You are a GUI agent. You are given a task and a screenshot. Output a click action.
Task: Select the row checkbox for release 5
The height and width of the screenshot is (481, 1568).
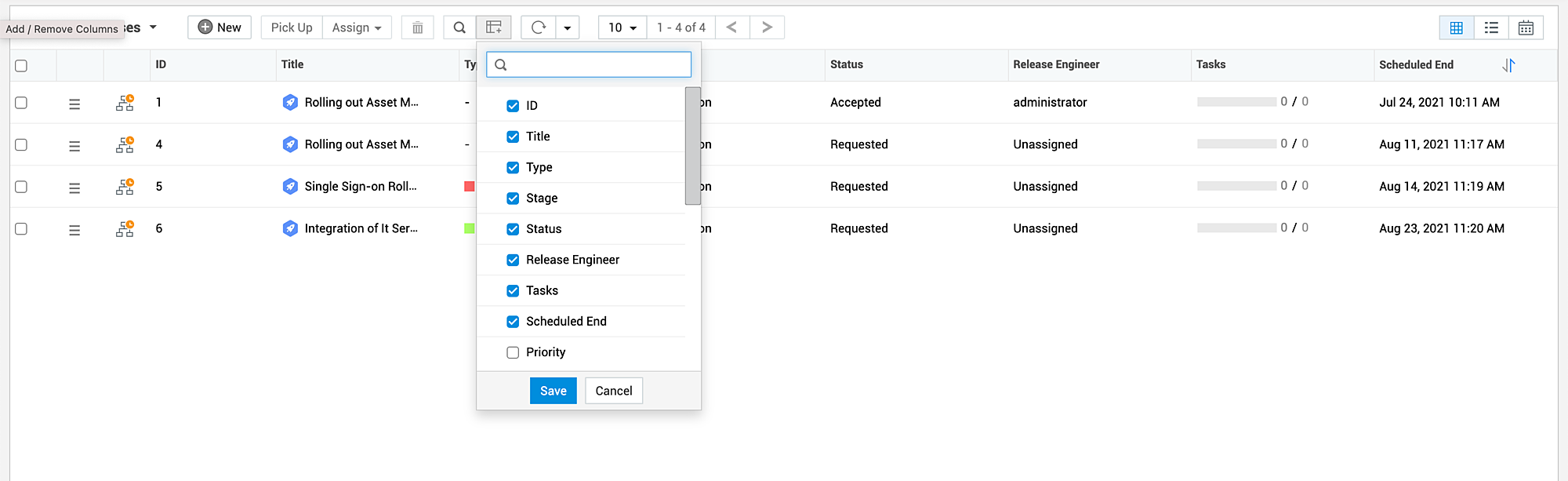coord(21,187)
